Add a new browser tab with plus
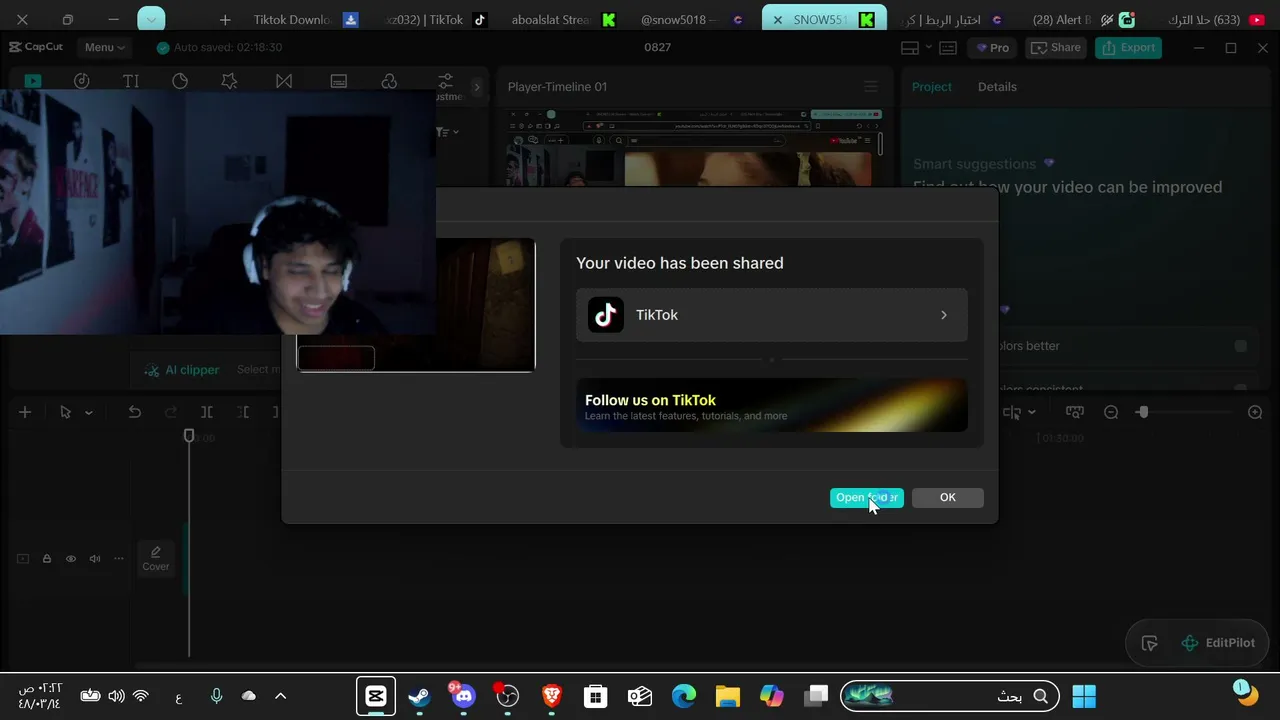Screen dimensions: 1280x720 [225, 20]
